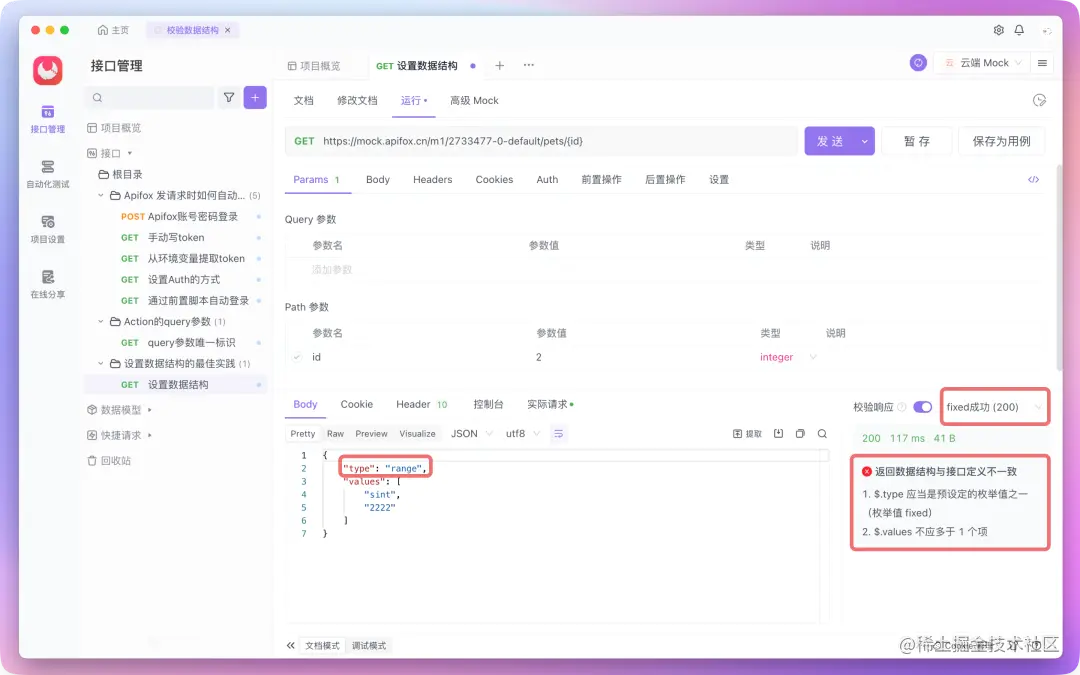This screenshot has height=675, width=1080.
Task: Click inside the request URL field
Action: click(550, 141)
